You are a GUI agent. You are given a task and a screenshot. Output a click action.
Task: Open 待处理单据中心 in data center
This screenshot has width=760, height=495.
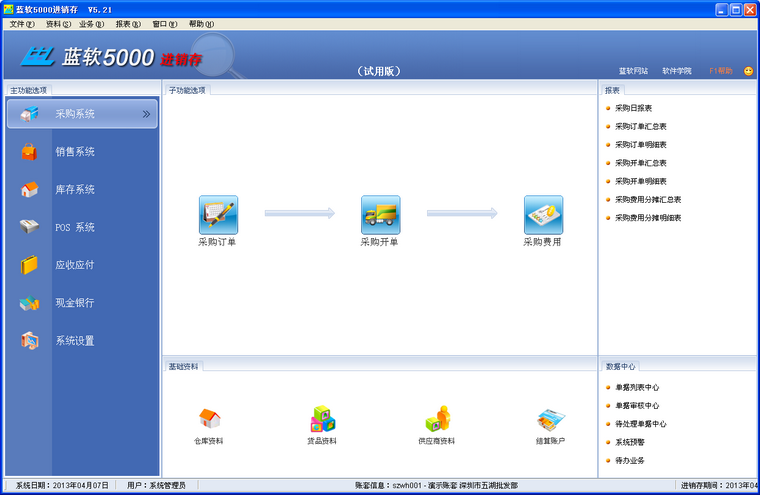click(x=640, y=424)
